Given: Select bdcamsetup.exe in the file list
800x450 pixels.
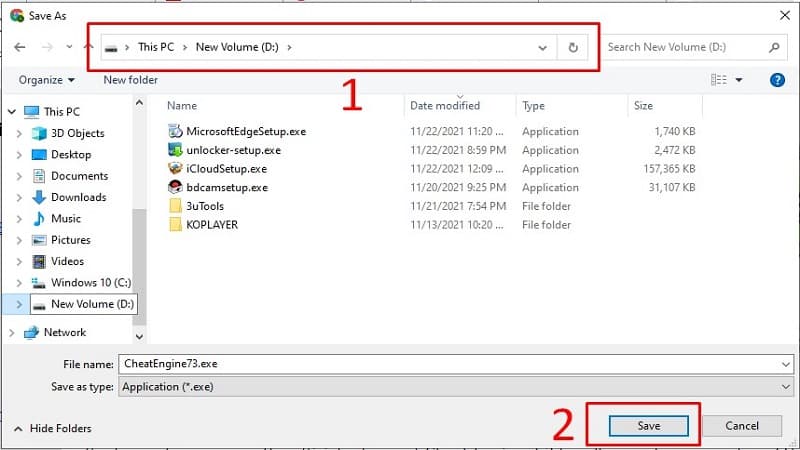Looking at the screenshot, I should click(x=226, y=187).
